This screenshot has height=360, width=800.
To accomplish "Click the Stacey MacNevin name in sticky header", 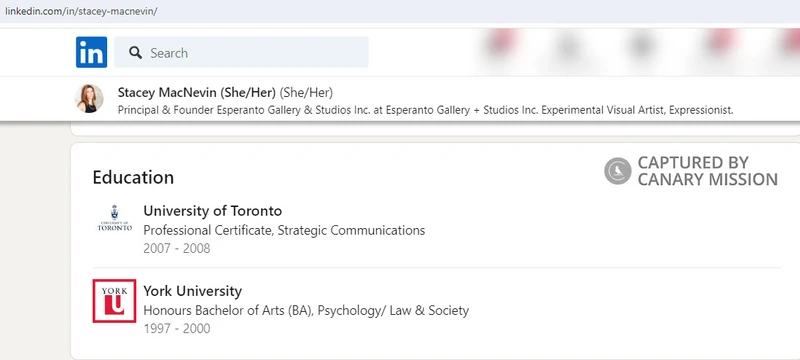I will pyautogui.click(x=196, y=92).
